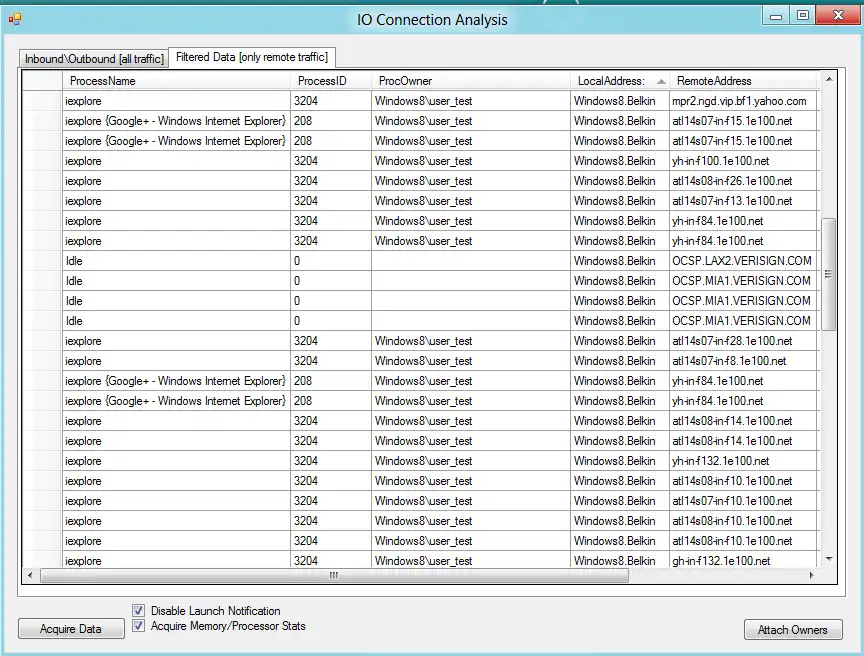
Task: Select atl14s07-in-f13.1e100.net remote address cell
Action: point(744,200)
